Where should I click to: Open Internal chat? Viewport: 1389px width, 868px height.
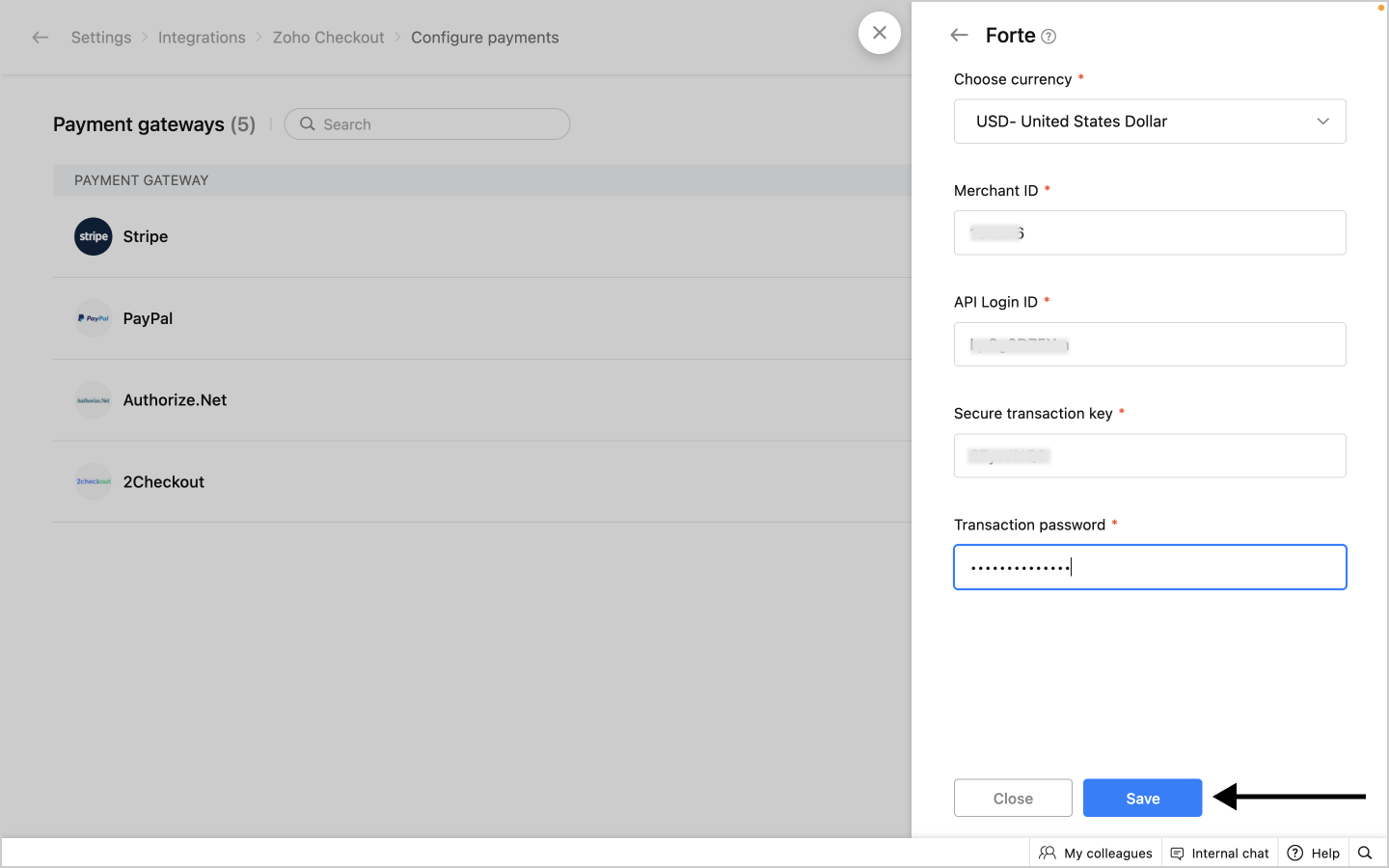(x=1219, y=853)
